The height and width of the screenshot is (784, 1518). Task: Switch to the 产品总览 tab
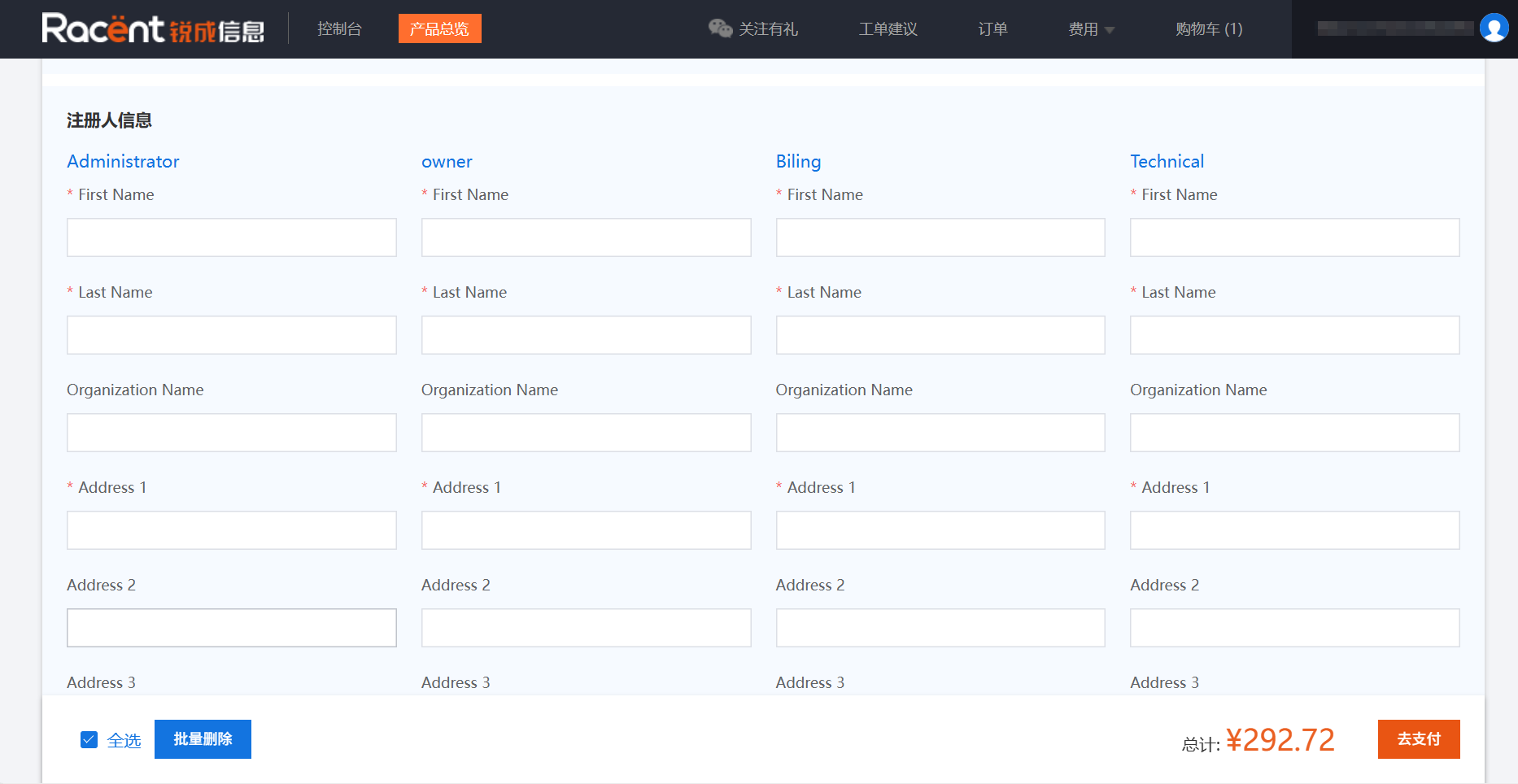coord(439,28)
